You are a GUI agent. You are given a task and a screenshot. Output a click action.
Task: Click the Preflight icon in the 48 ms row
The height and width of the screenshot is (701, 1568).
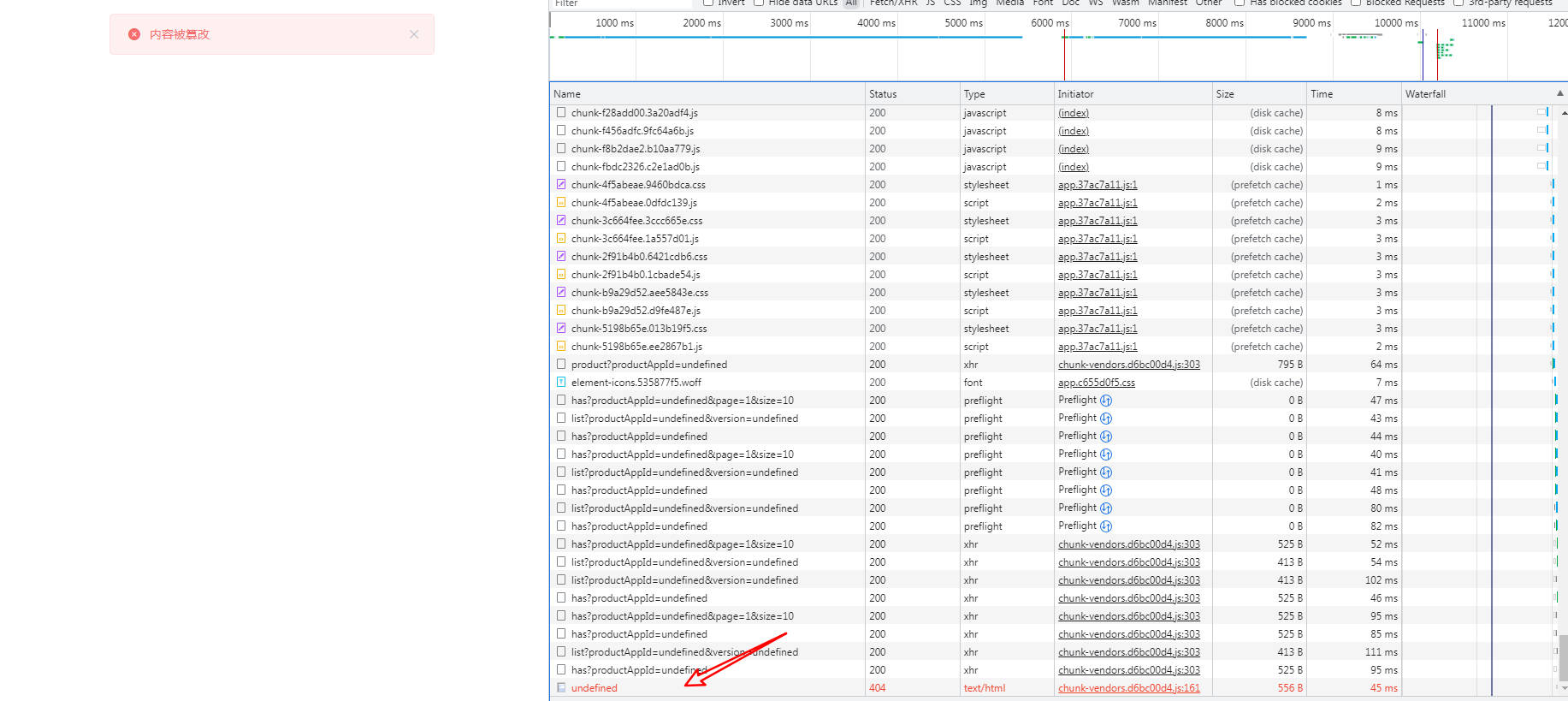point(1106,490)
